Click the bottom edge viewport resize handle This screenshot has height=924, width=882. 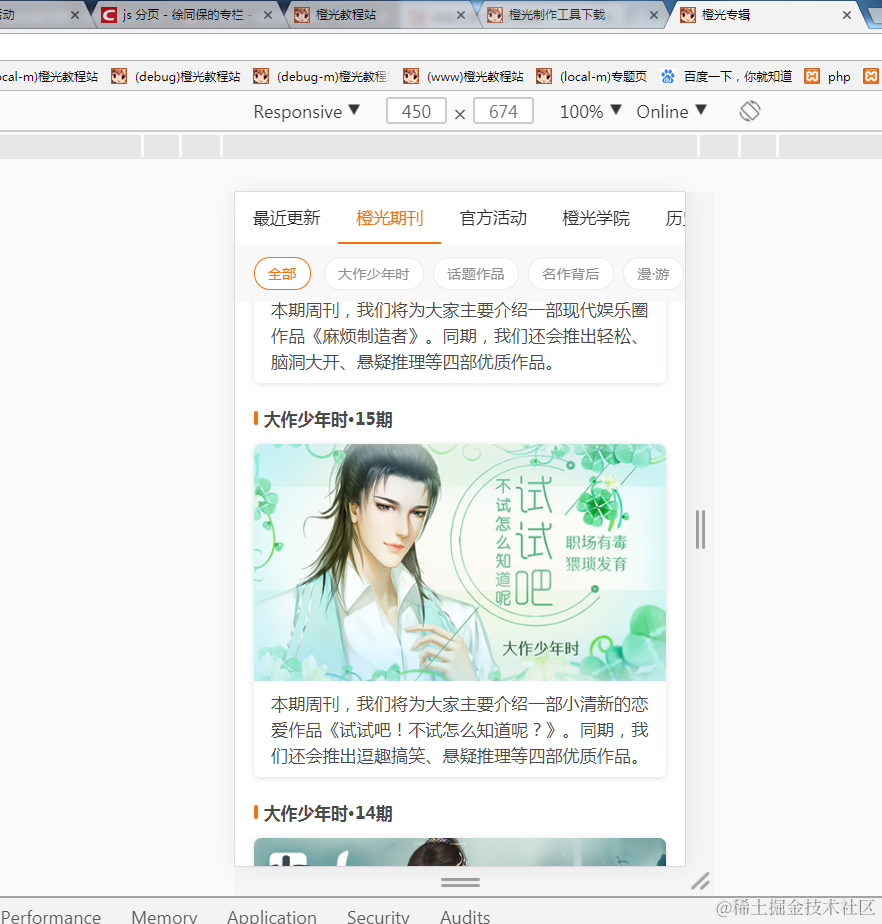460,882
